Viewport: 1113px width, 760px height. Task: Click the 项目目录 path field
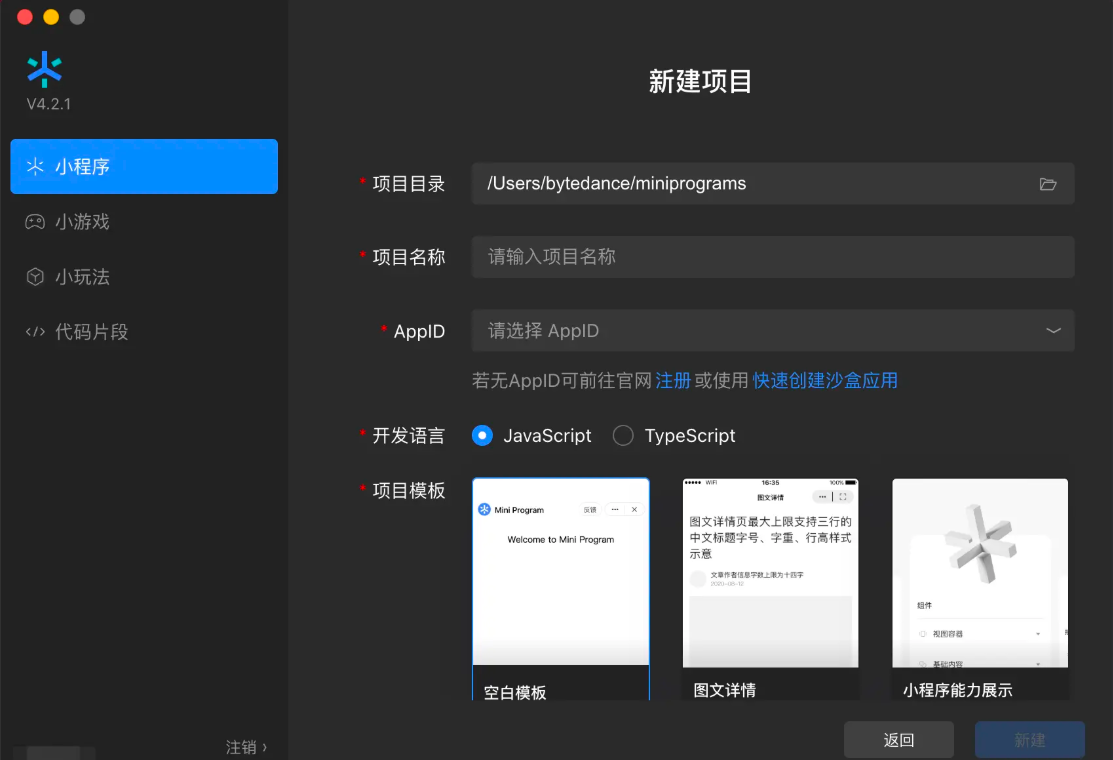coord(773,184)
